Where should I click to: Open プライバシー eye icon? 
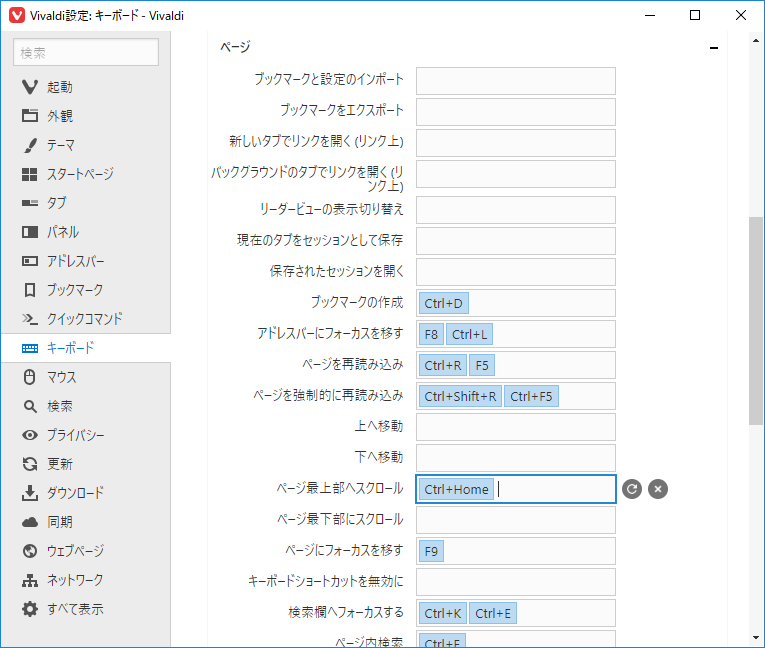click(30, 435)
